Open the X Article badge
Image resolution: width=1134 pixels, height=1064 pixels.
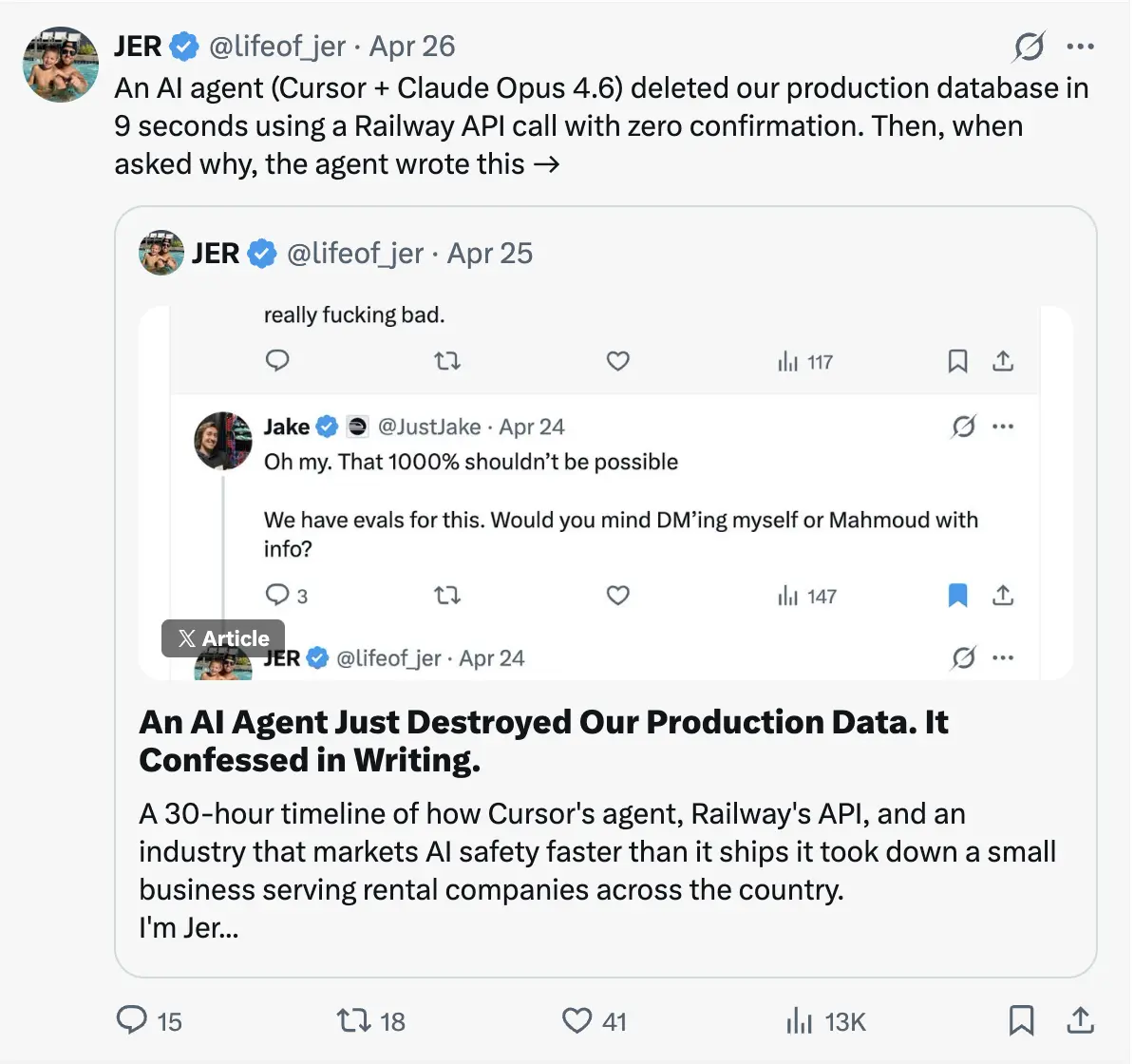pos(223,638)
